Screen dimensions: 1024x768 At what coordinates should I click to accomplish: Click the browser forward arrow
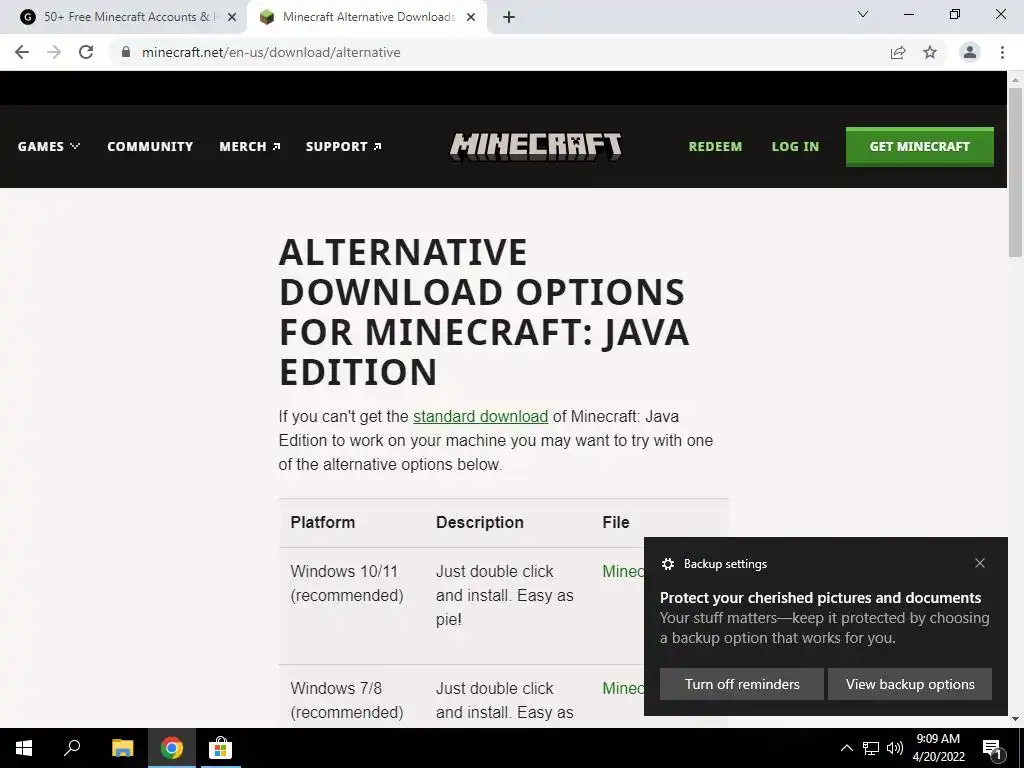click(x=54, y=52)
